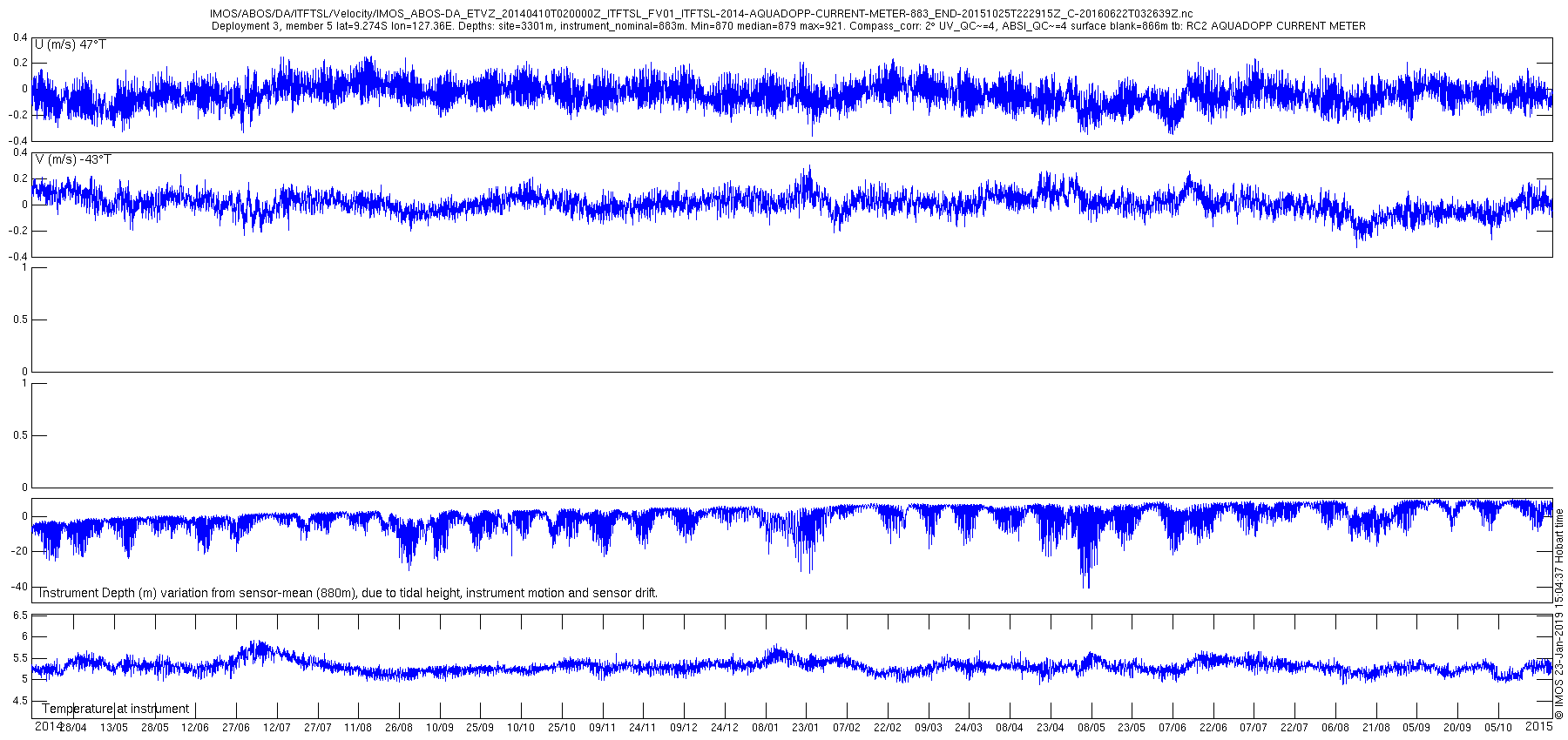
Task: Click the '10/09' date tick label
Action: (x=439, y=728)
